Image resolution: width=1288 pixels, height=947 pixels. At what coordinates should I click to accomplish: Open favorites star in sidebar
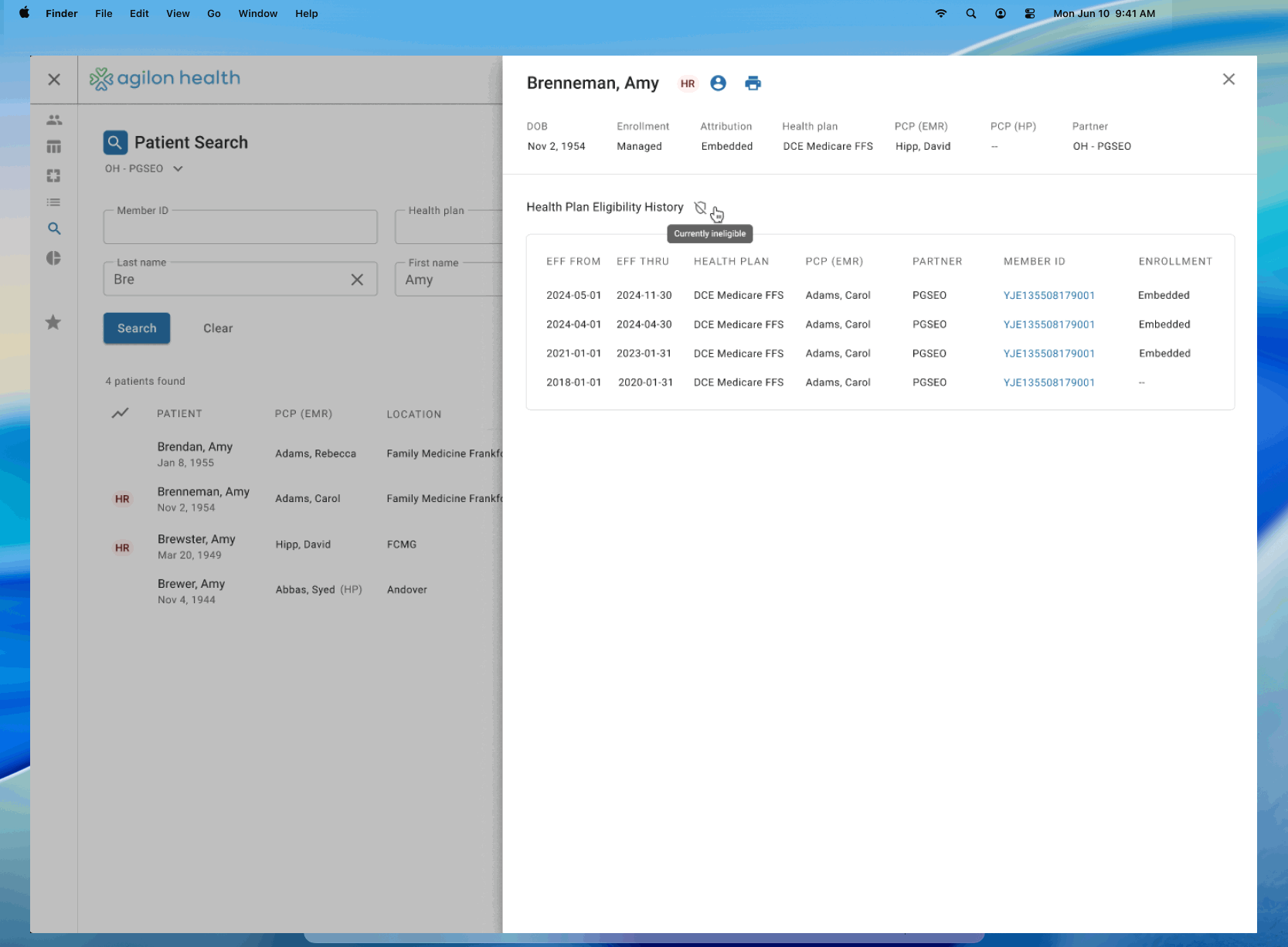point(53,322)
